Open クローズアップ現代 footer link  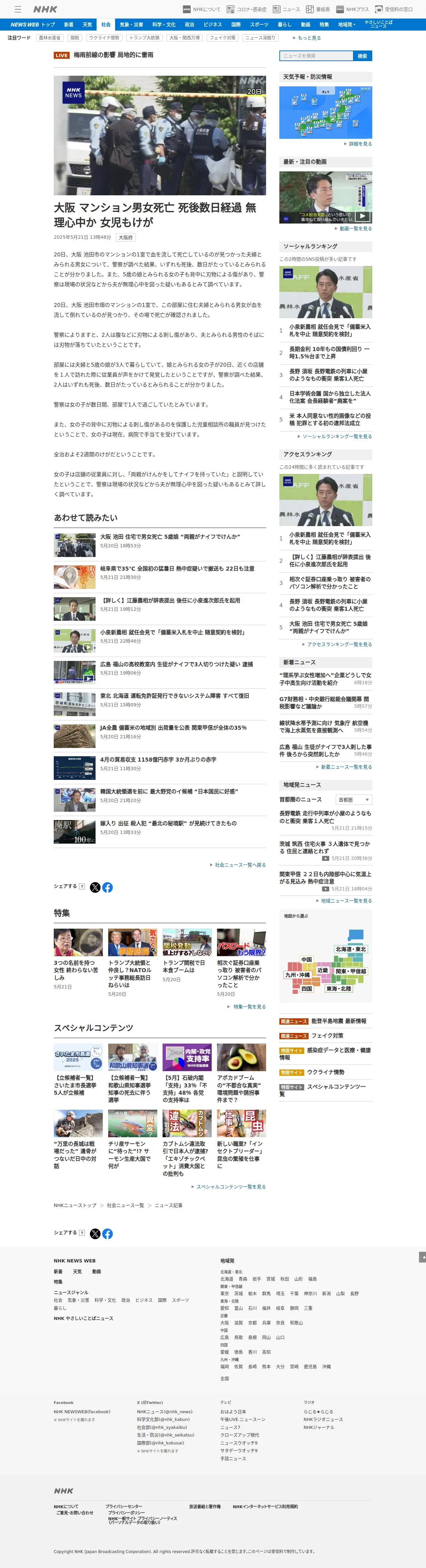pyautogui.click(x=240, y=1435)
